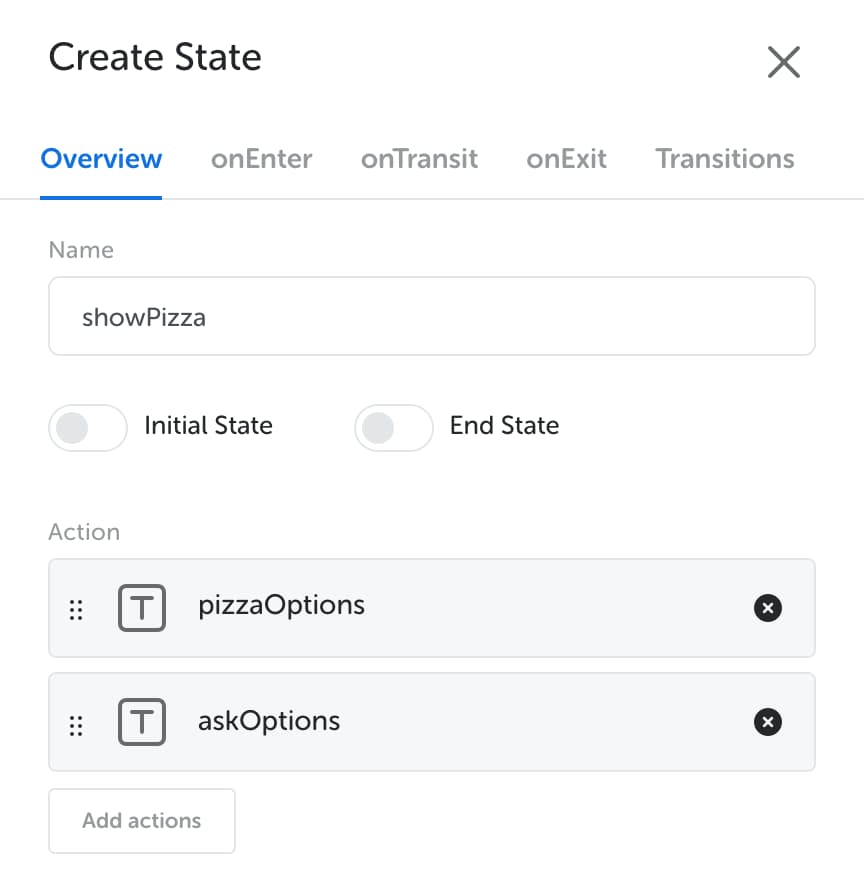Click the Add actions button
Image resolution: width=864 pixels, height=886 pixels.
[142, 820]
